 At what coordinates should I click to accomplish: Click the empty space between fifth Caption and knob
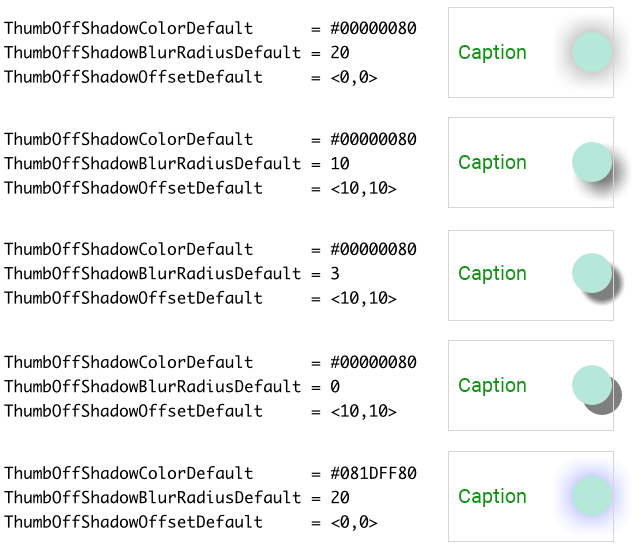(549, 496)
